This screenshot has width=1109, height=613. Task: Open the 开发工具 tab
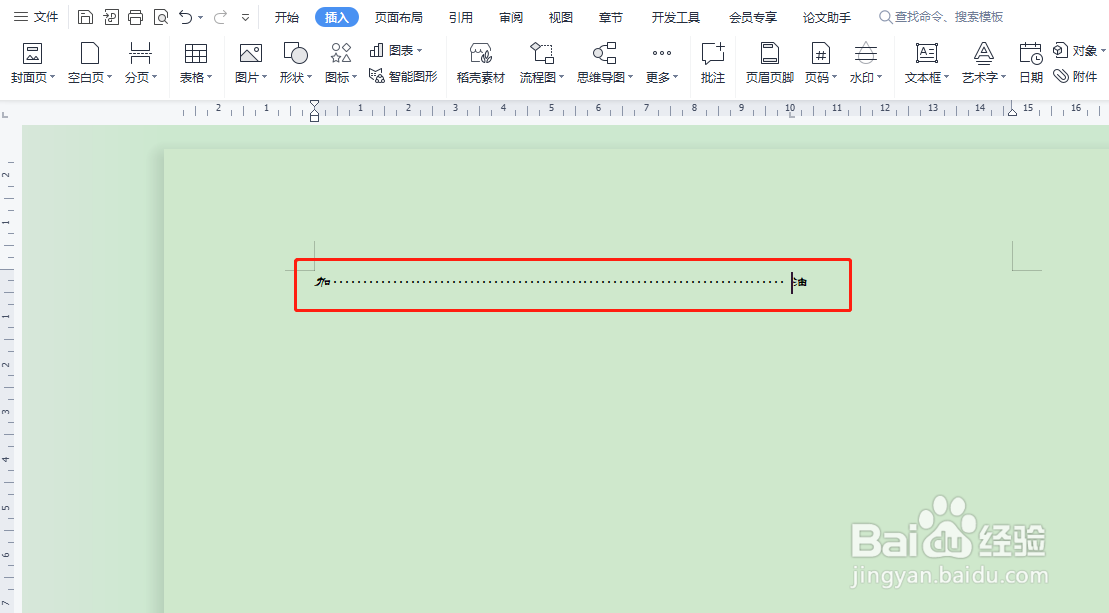675,17
